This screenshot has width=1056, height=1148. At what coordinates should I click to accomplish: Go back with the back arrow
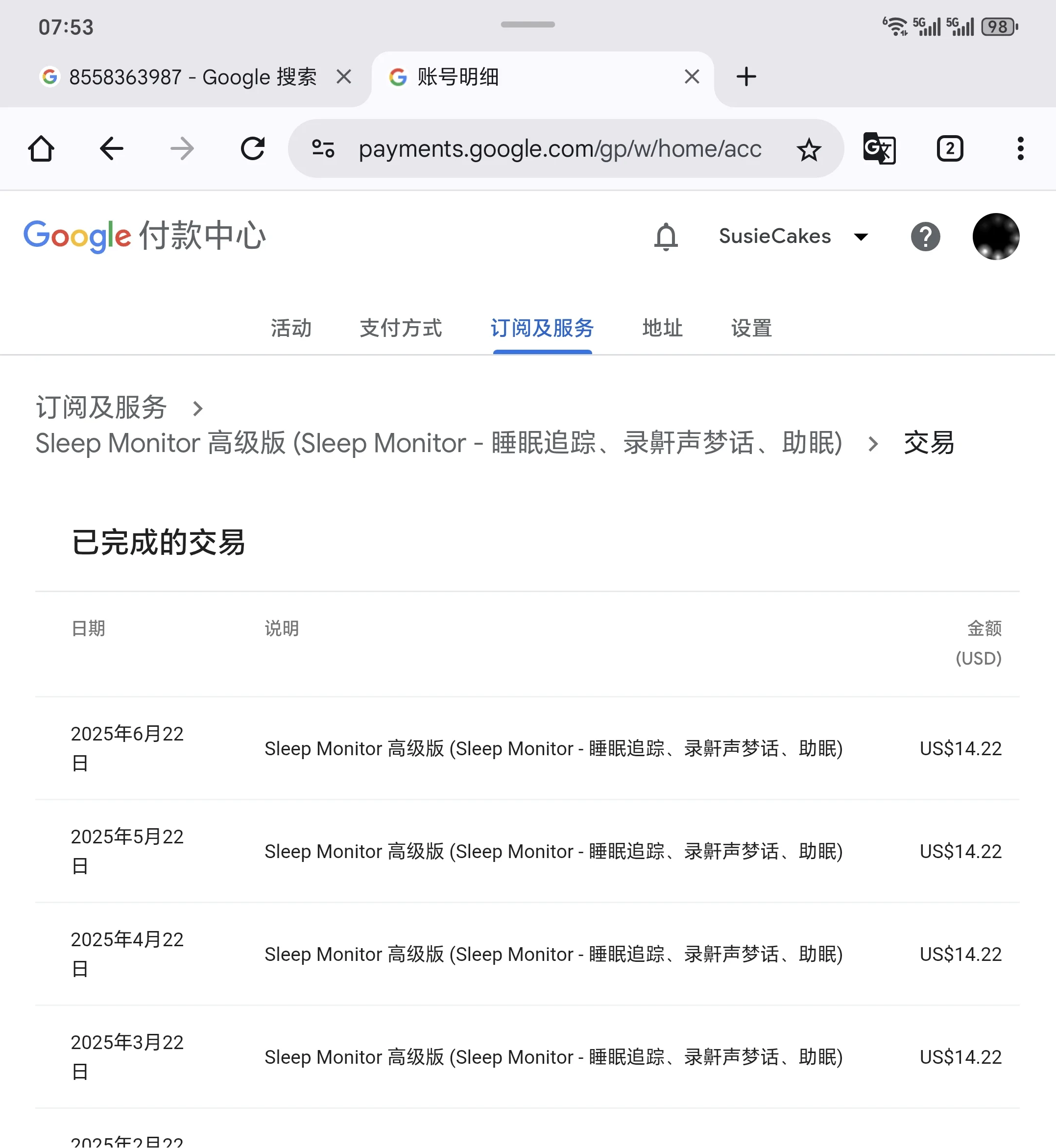click(112, 148)
